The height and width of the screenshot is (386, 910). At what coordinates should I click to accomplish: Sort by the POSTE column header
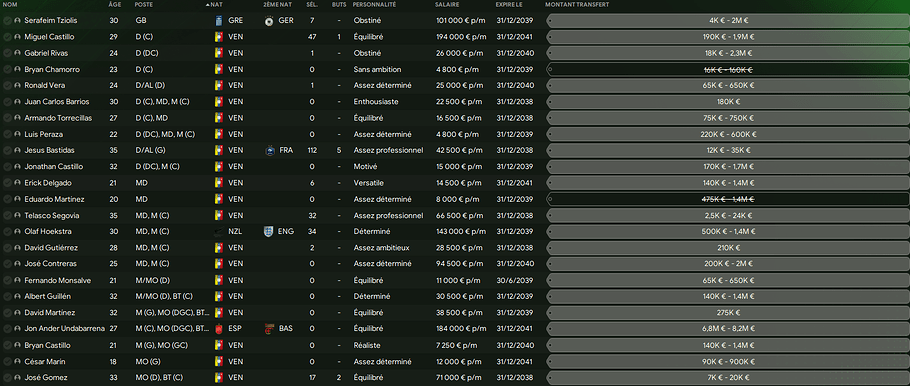point(143,5)
